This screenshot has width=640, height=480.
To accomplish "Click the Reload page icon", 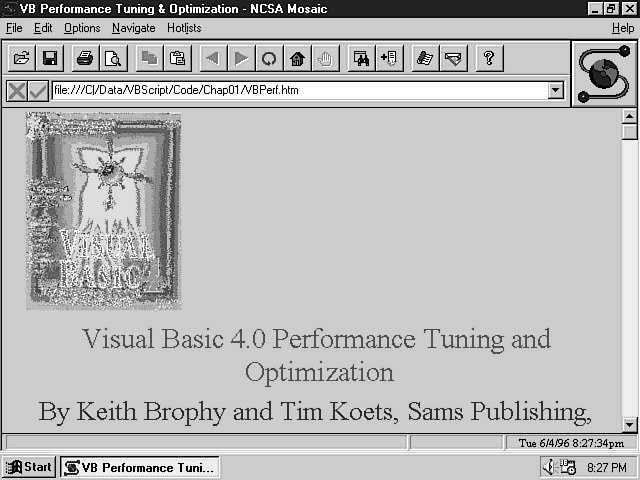I will [269, 59].
